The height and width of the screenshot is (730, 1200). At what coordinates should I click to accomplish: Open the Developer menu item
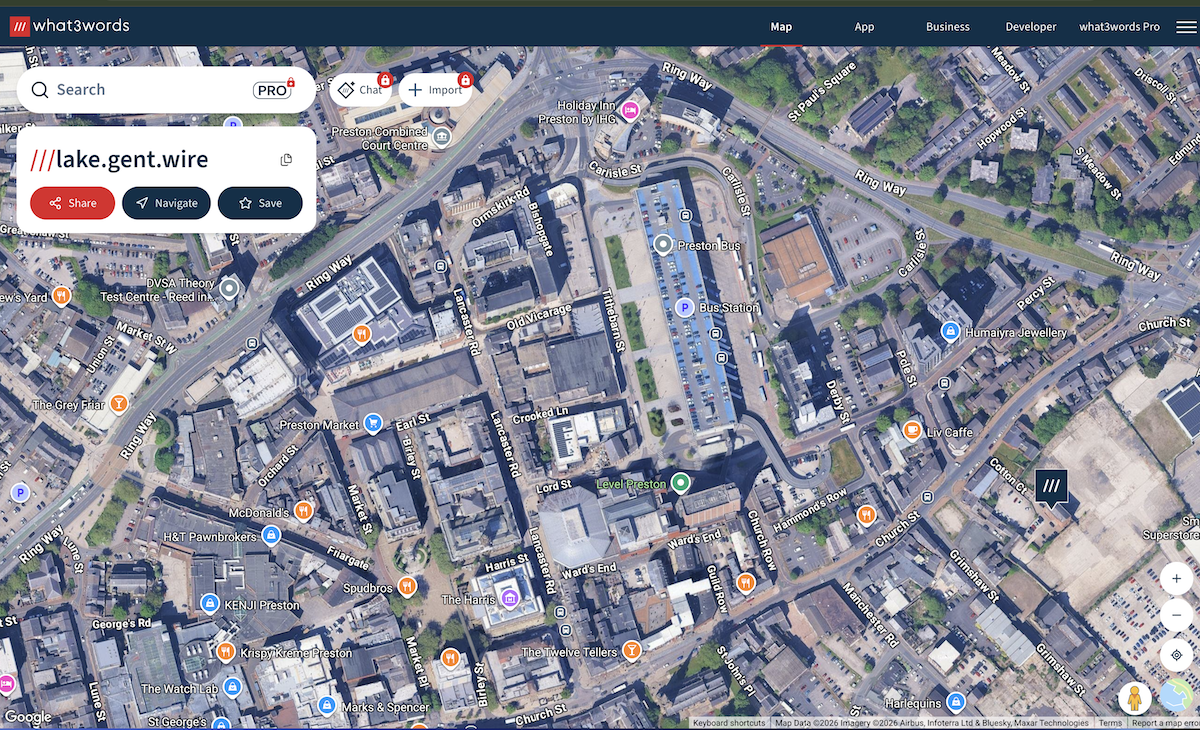[x=1031, y=27]
